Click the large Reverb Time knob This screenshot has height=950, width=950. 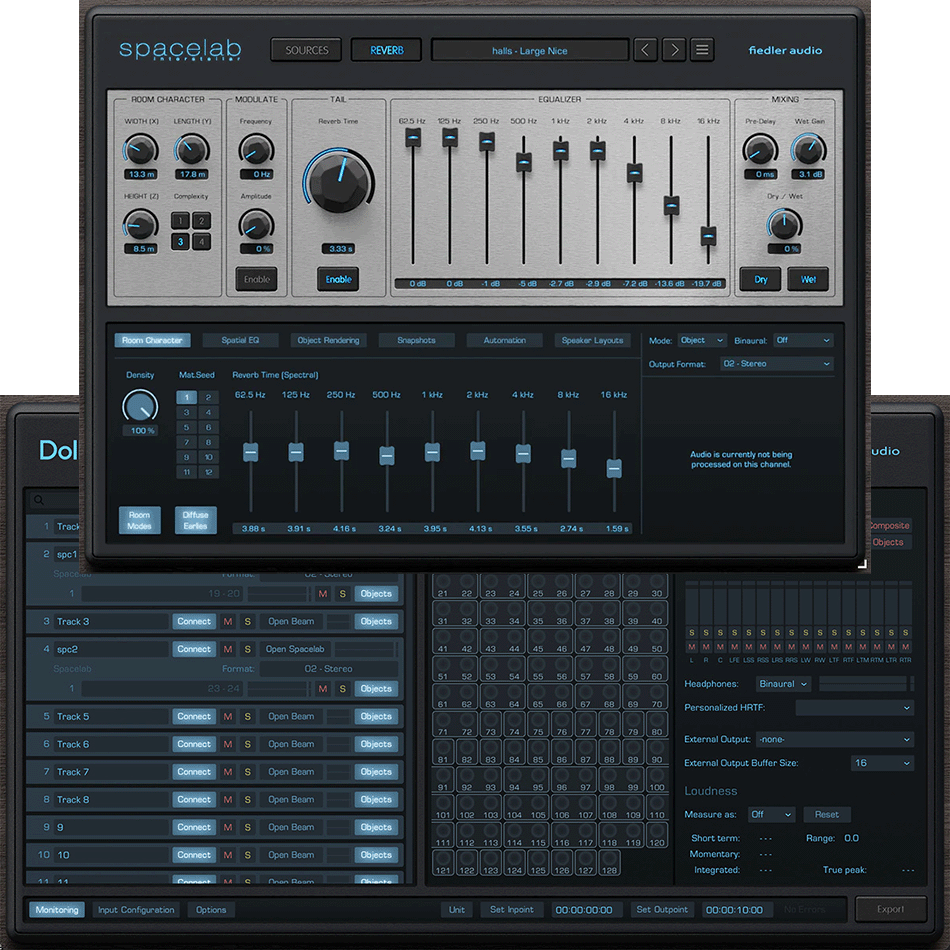coord(339,181)
